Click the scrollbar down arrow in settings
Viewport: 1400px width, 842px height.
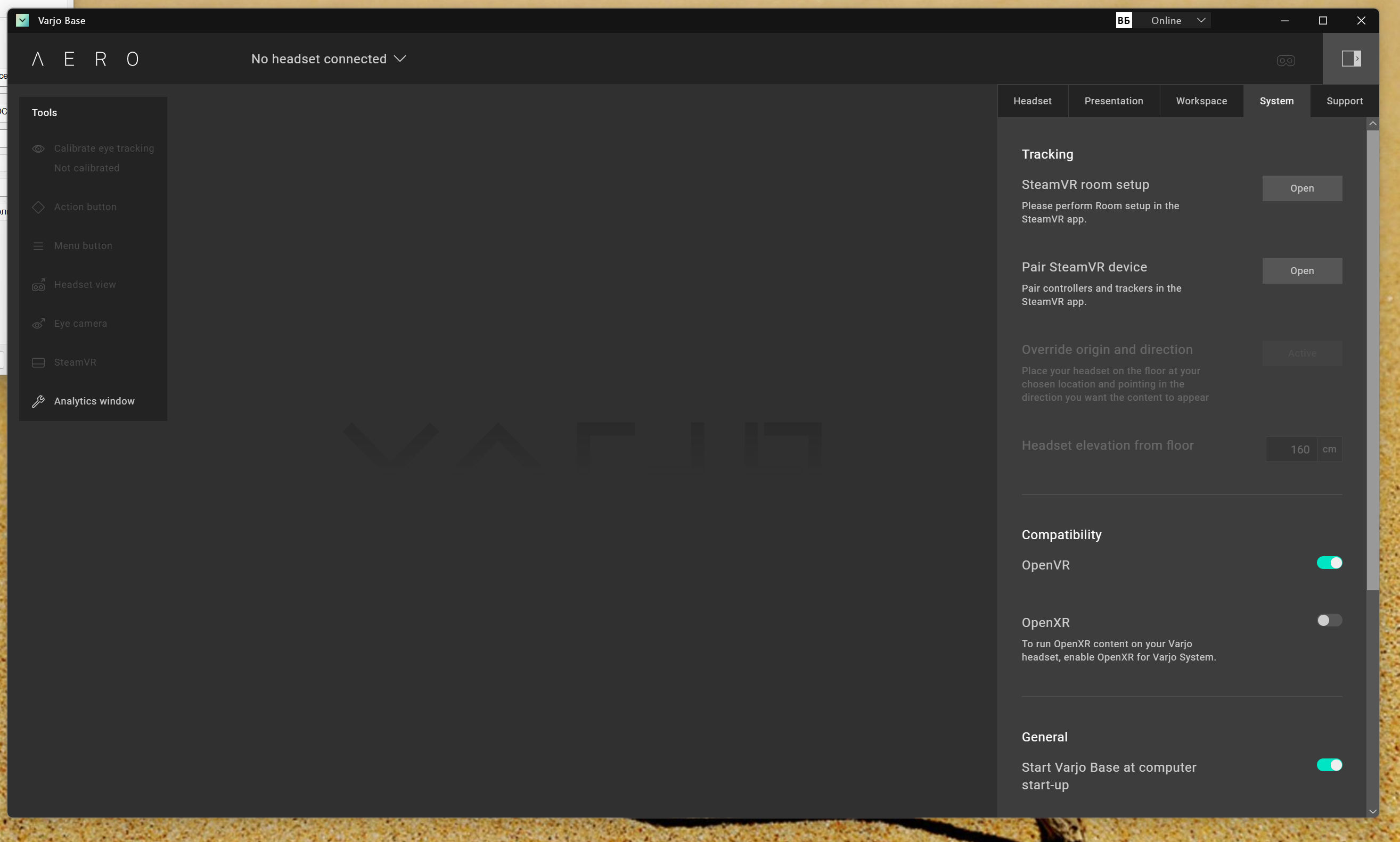click(1373, 811)
